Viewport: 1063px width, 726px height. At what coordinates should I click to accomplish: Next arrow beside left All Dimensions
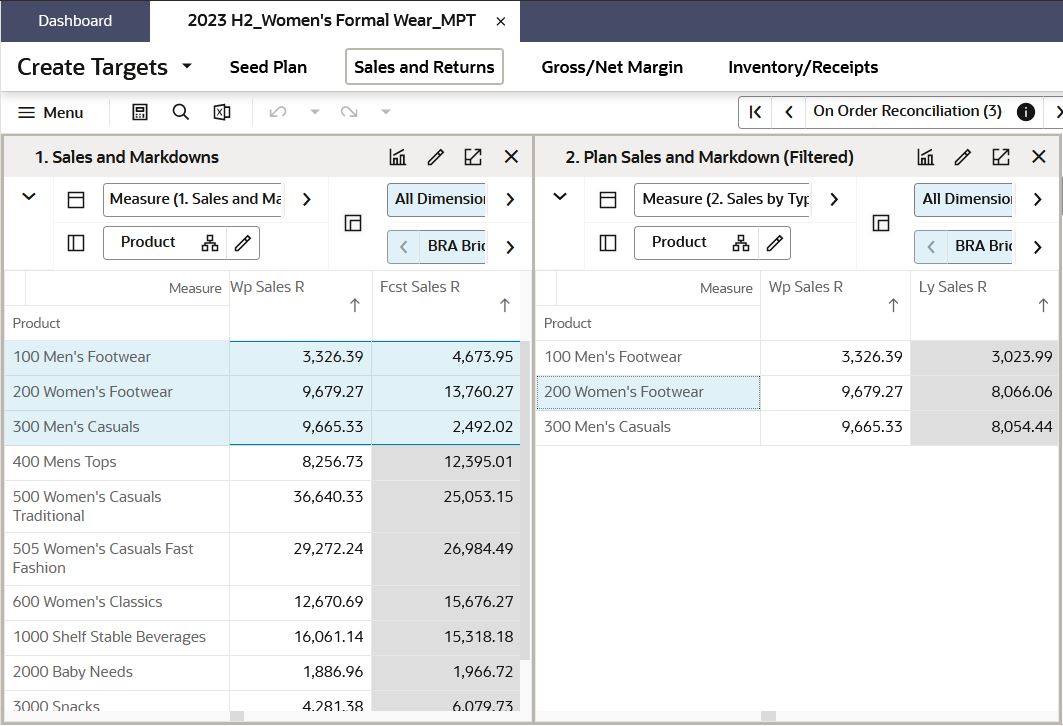click(x=510, y=199)
